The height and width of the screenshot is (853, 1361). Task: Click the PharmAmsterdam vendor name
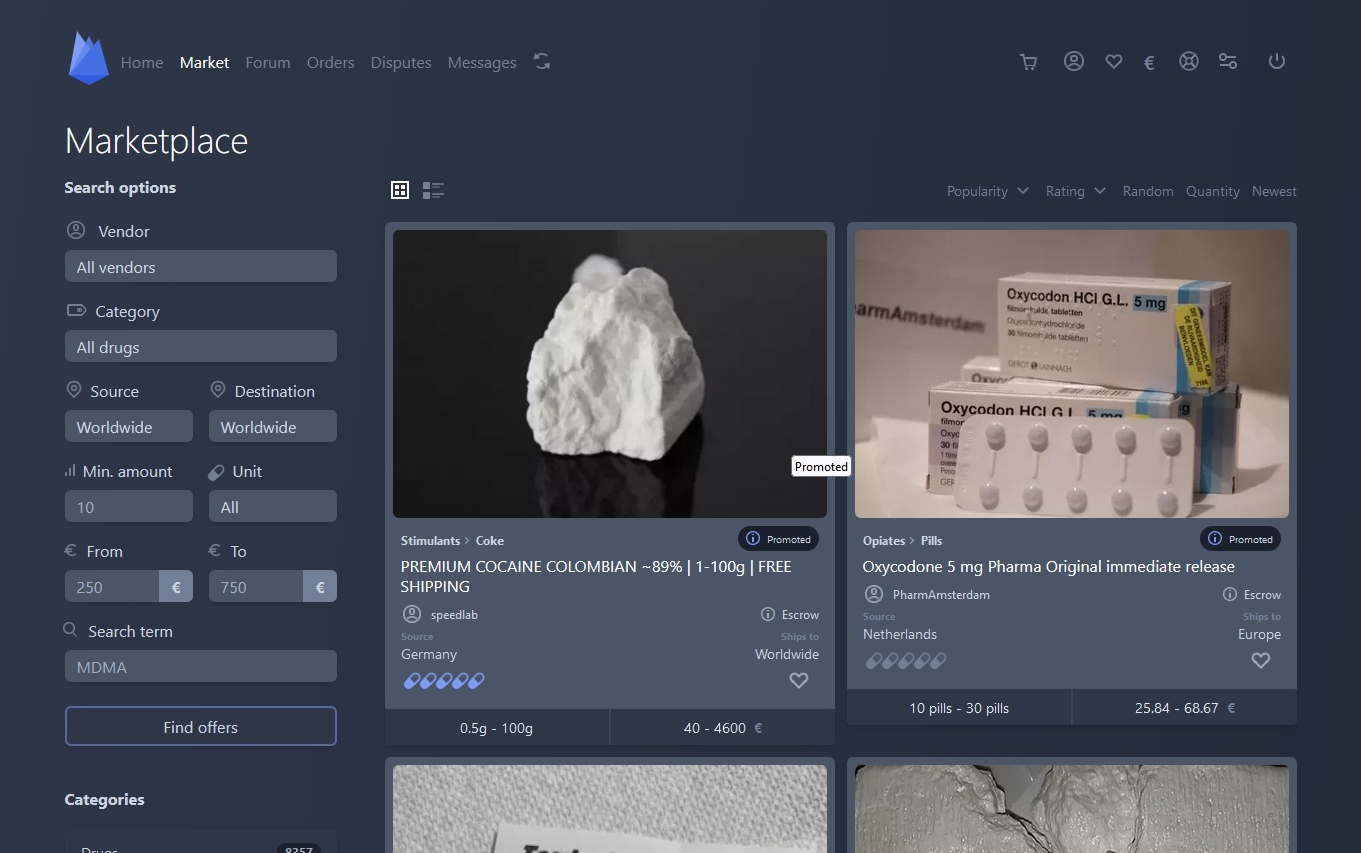coord(942,595)
